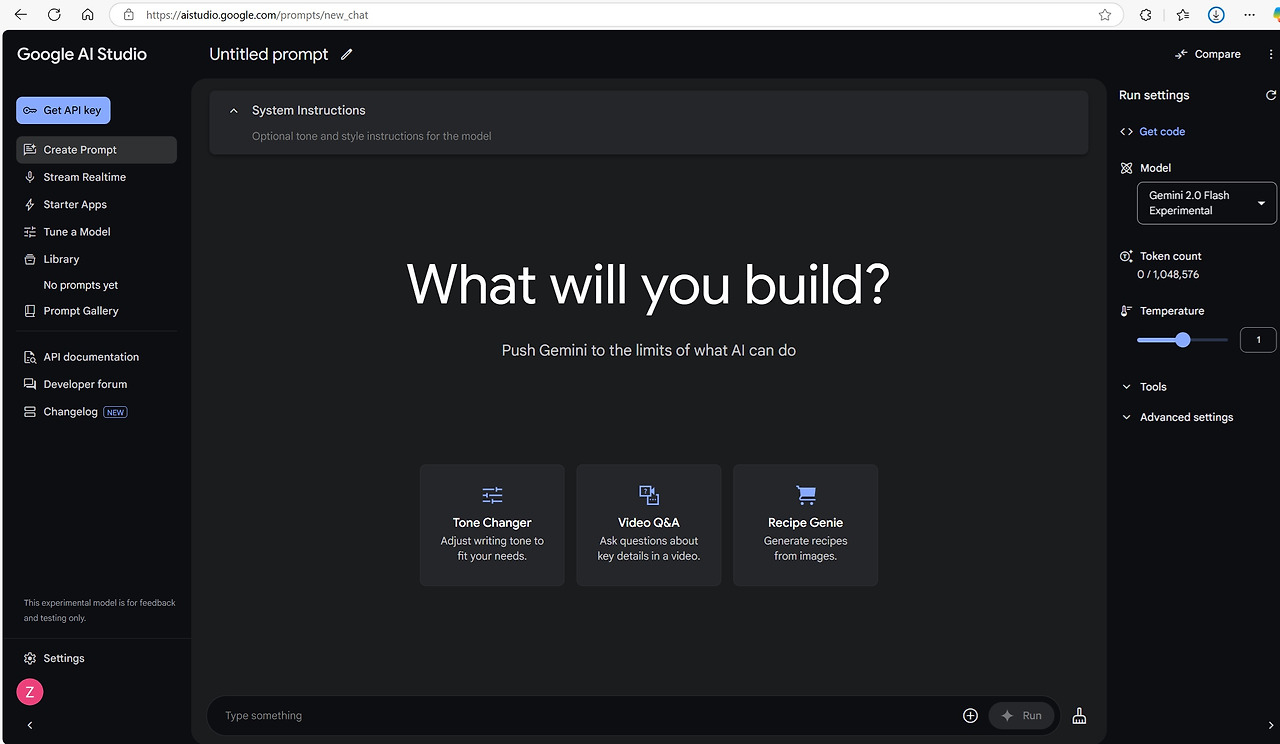1280x744 pixels.
Task: Click the What will you build? heading
Action: coord(648,284)
